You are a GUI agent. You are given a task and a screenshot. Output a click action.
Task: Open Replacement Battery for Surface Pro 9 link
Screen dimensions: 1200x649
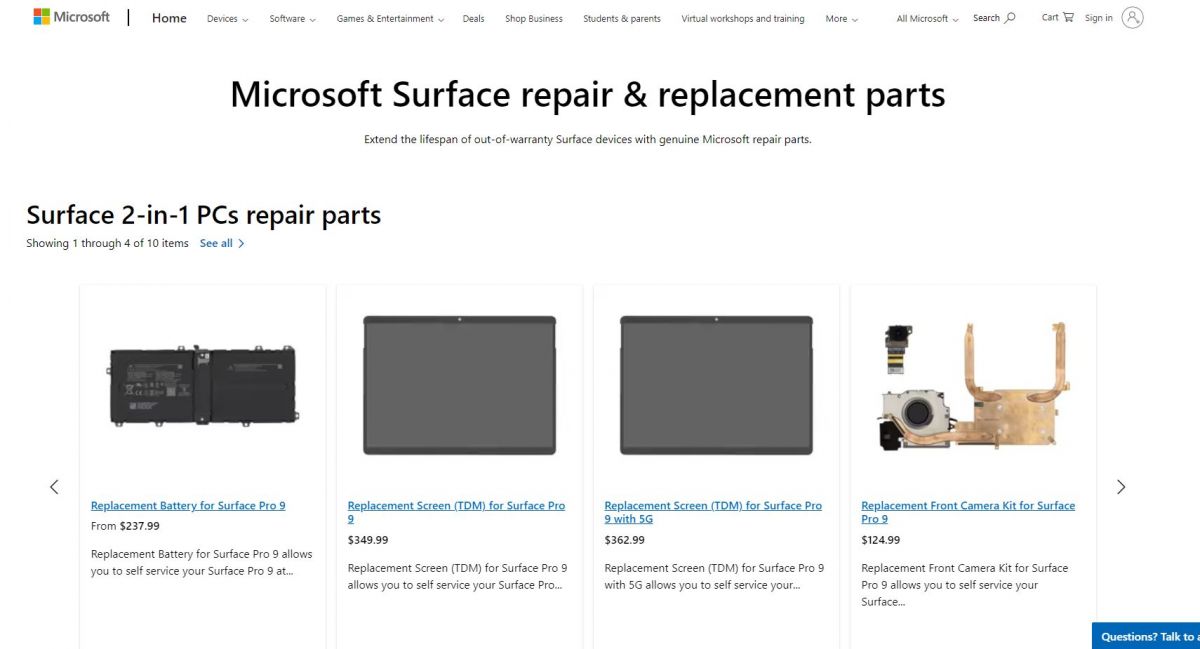[x=188, y=506]
